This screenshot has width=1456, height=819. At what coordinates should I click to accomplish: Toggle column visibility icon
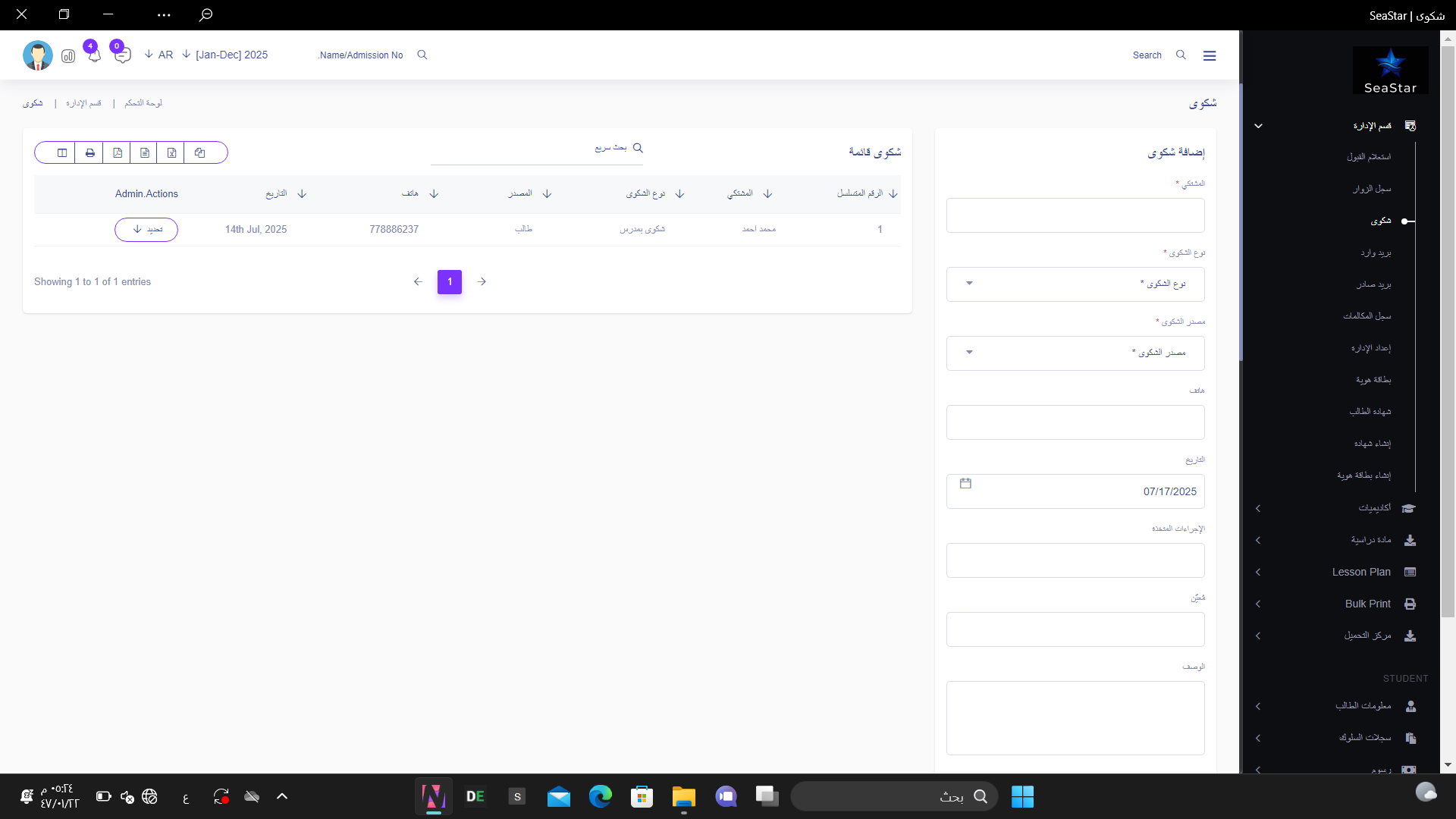(x=62, y=153)
